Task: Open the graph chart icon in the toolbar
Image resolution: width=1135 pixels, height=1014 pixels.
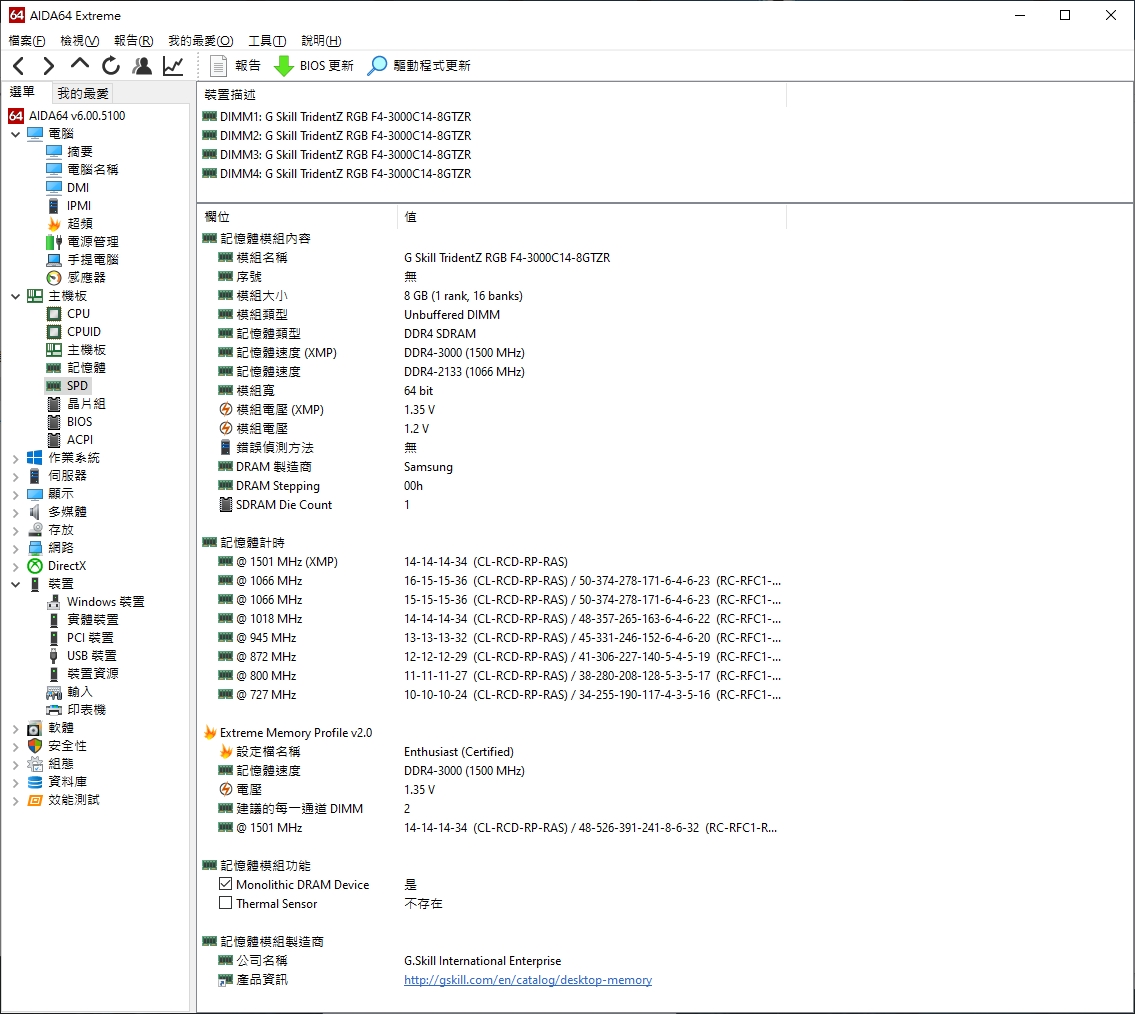Action: (x=173, y=66)
